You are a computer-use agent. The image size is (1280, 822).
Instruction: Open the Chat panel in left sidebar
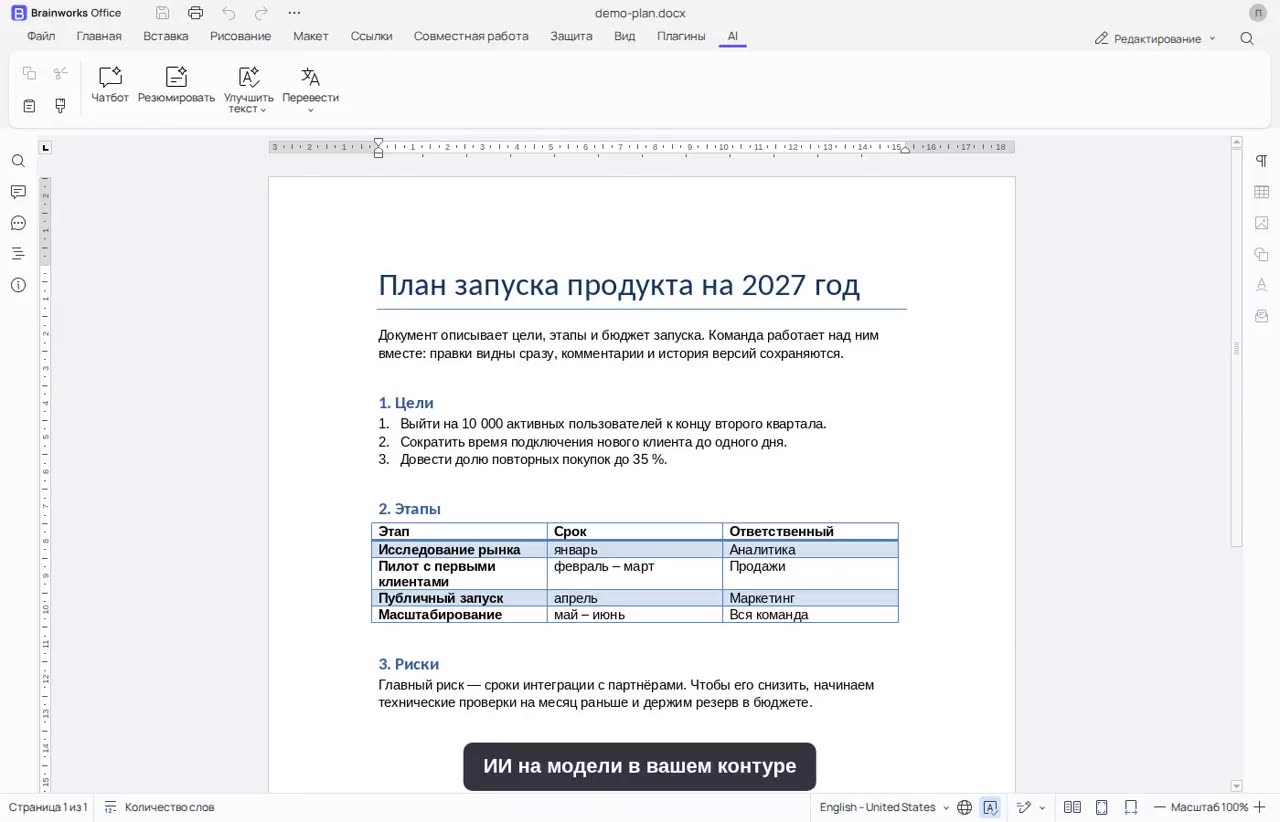coord(18,223)
